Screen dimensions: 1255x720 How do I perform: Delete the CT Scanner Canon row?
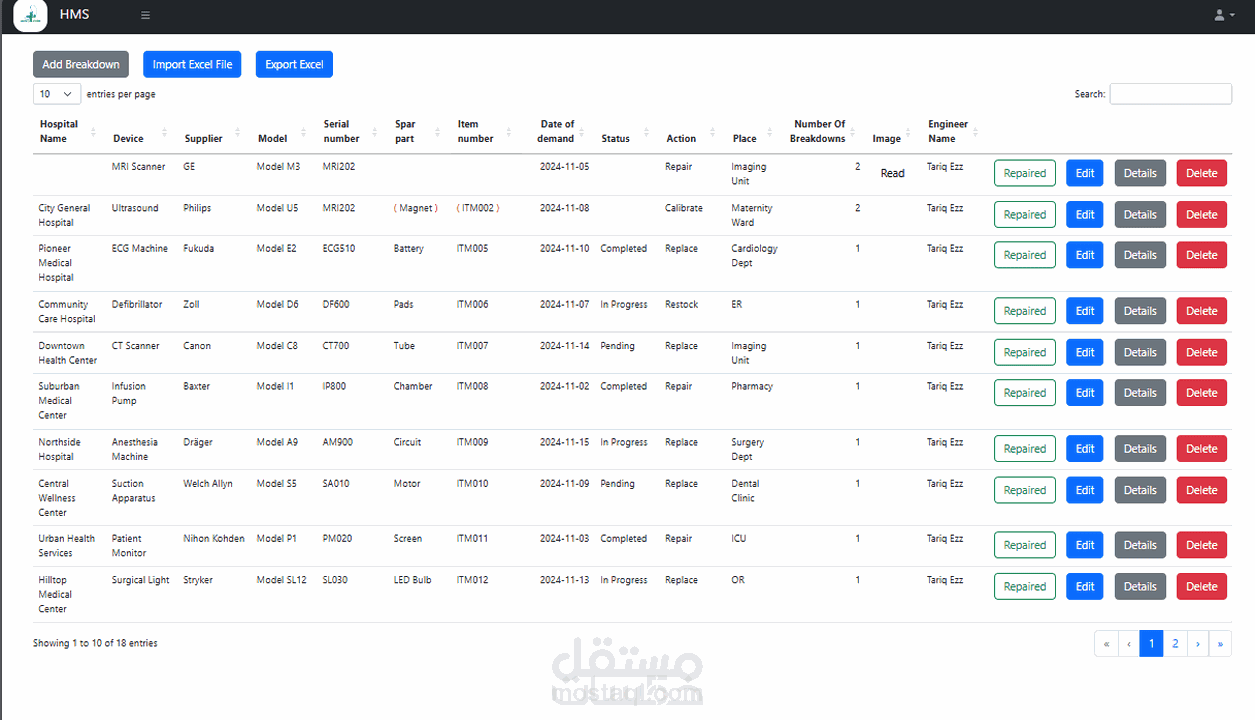(x=1201, y=352)
